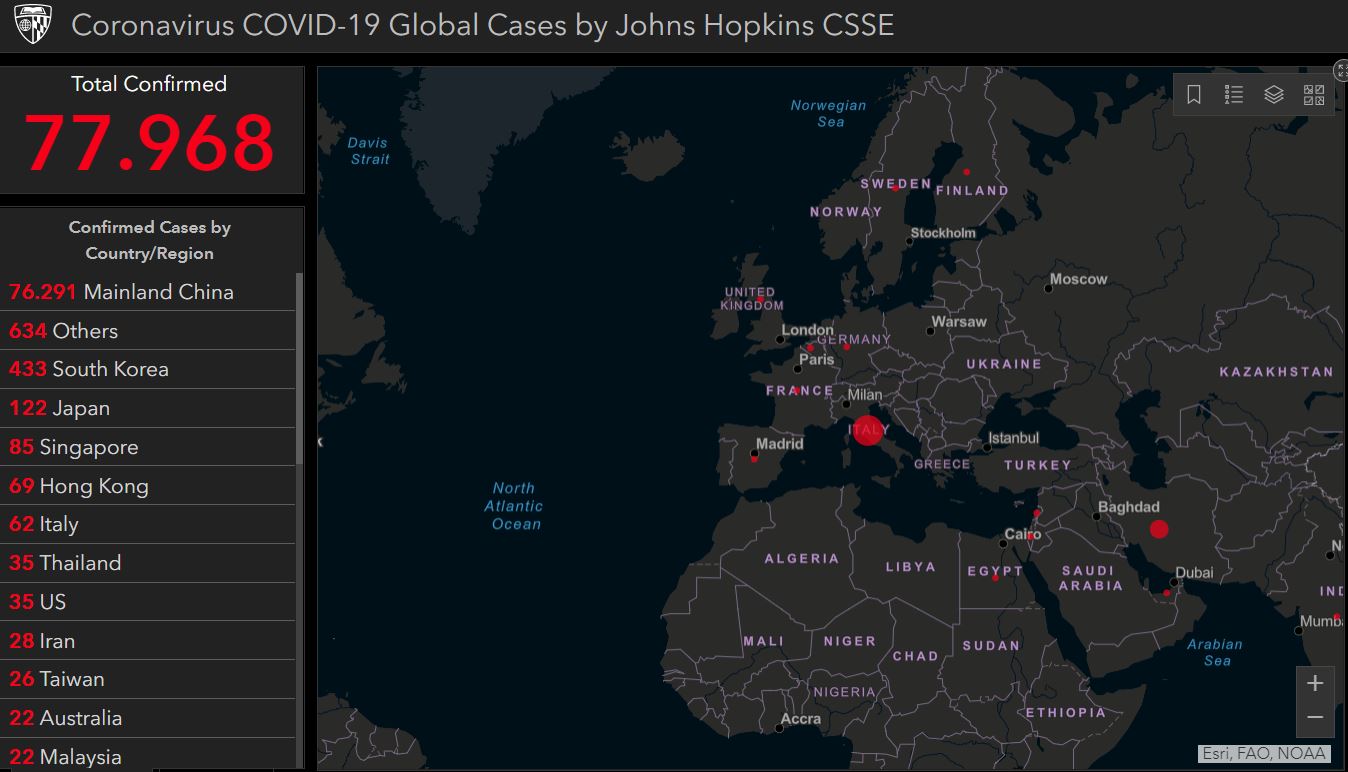This screenshot has width=1348, height=772.
Task: Click the Istanbul label on map
Action: click(1013, 438)
